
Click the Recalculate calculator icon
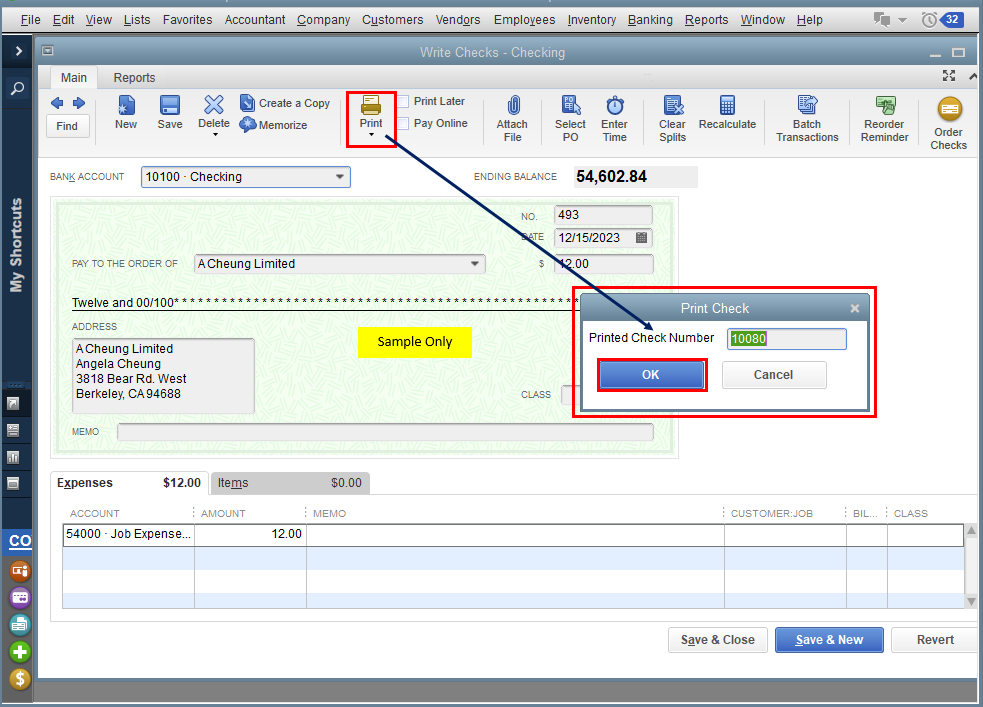[x=727, y=106]
